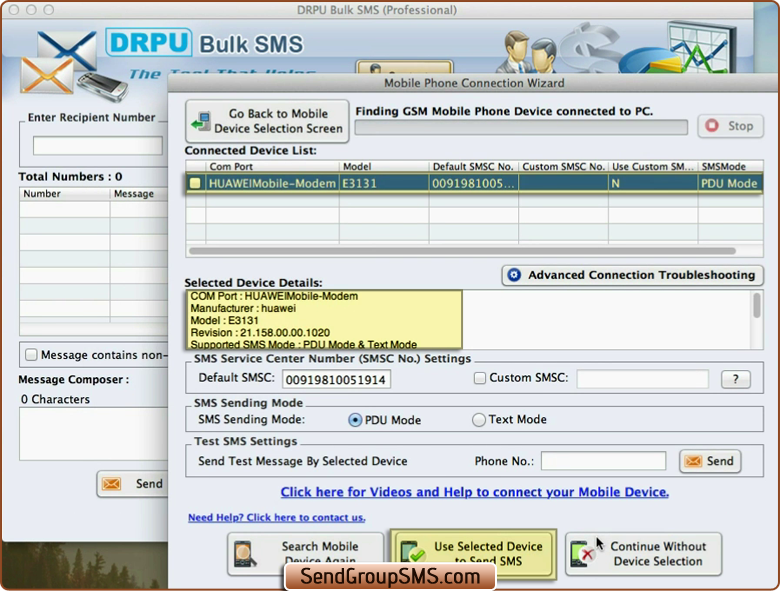Click the Message Composer text area
The height and width of the screenshot is (591, 780).
coord(94,434)
